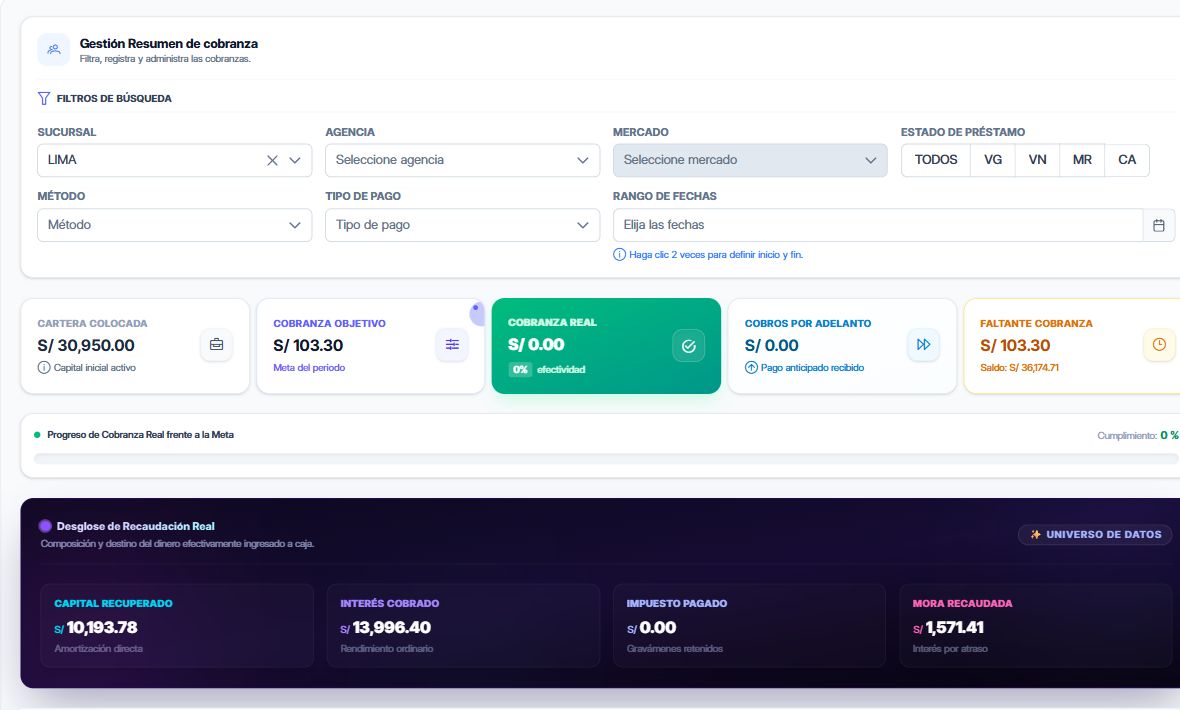Screen dimensions: 1180x710
Task: Click the fast-forward icon on Cobros por Adelanto
Action: 923,345
